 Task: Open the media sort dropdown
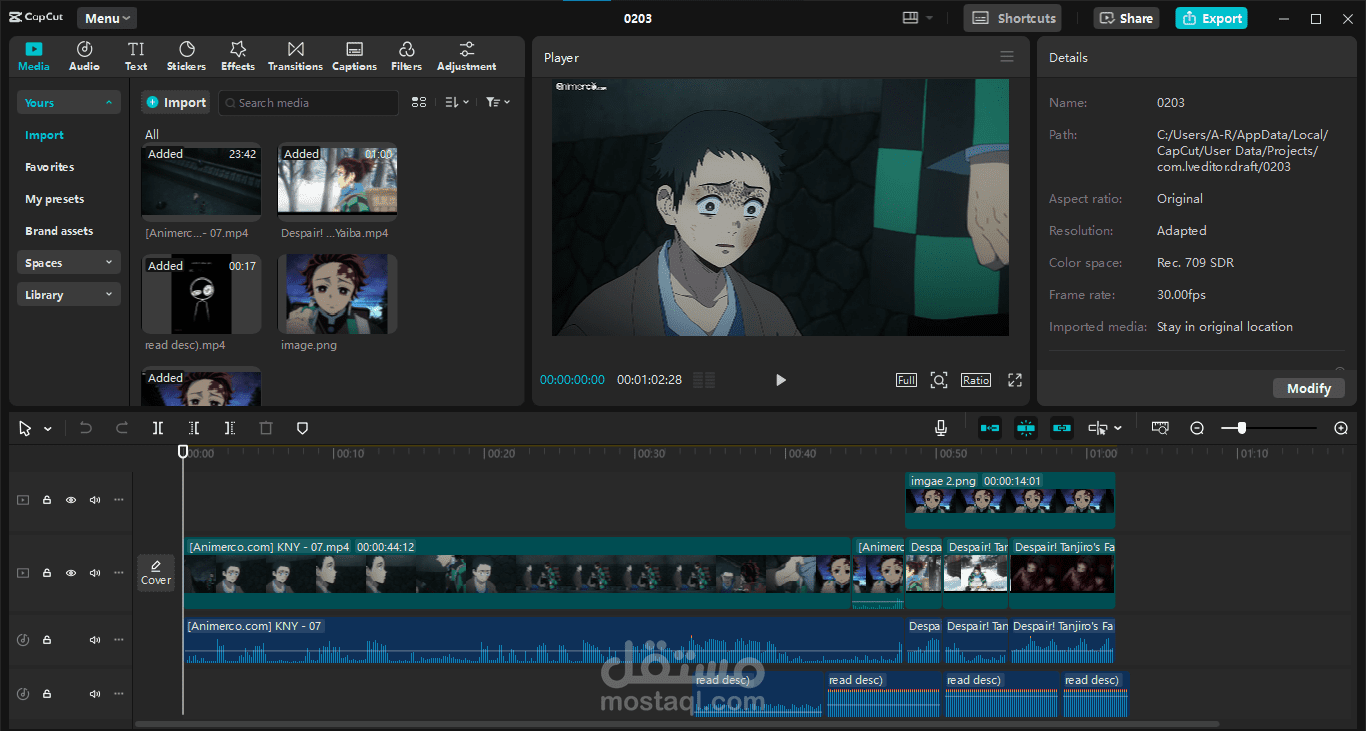pyautogui.click(x=457, y=102)
